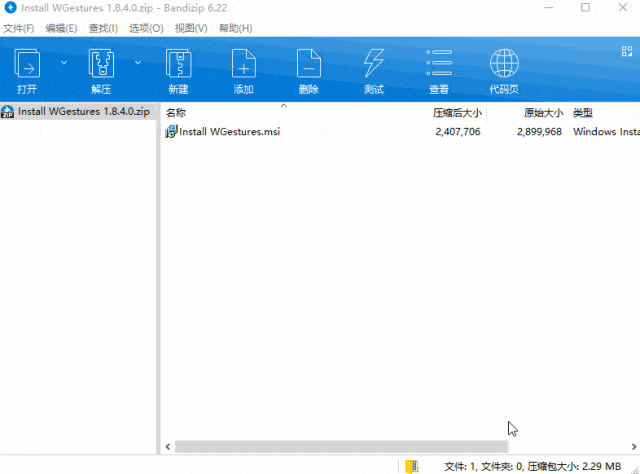Click the sort arrow above the name column
This screenshot has width=640, height=474.
[284, 105]
